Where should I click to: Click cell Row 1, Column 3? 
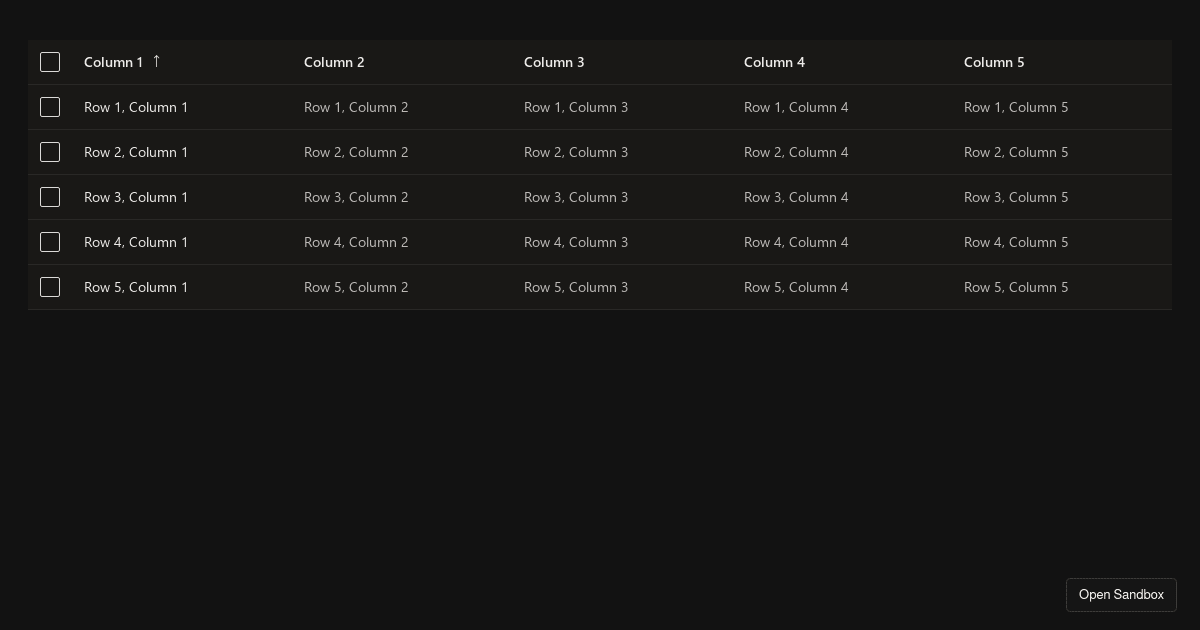pos(576,107)
